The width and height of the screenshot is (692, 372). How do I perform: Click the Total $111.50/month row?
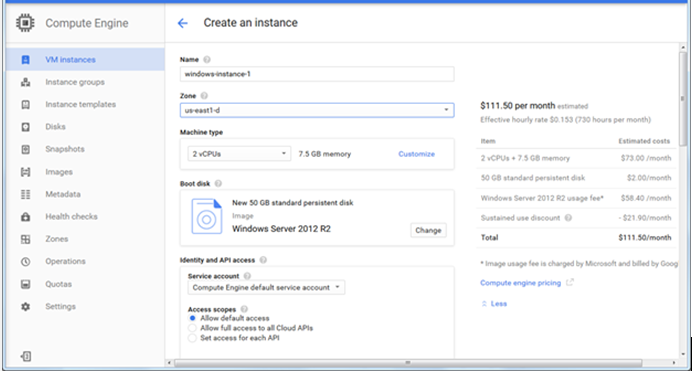click(x=576, y=237)
